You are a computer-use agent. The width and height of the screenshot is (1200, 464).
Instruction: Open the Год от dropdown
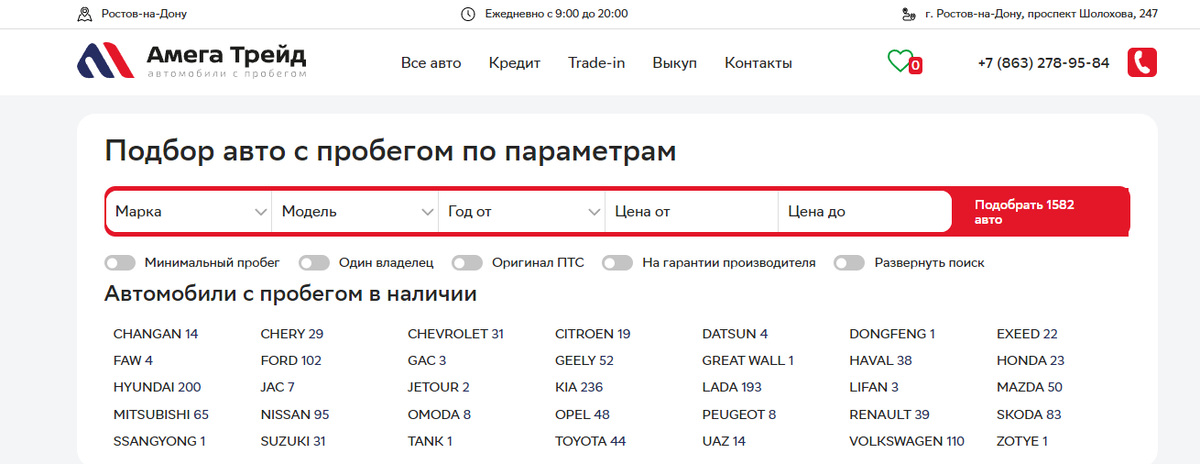[522, 212]
